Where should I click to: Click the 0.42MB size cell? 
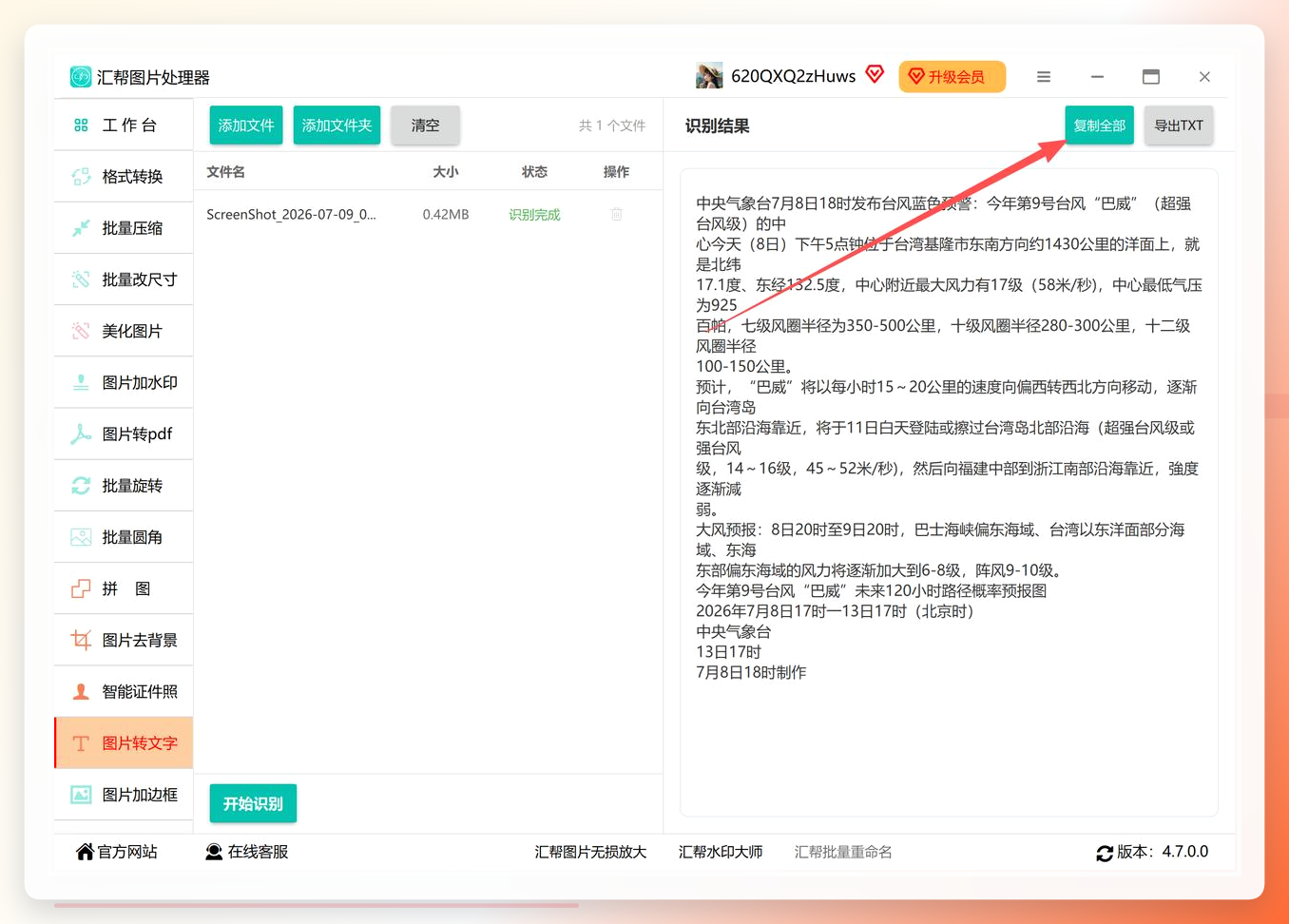tap(446, 215)
